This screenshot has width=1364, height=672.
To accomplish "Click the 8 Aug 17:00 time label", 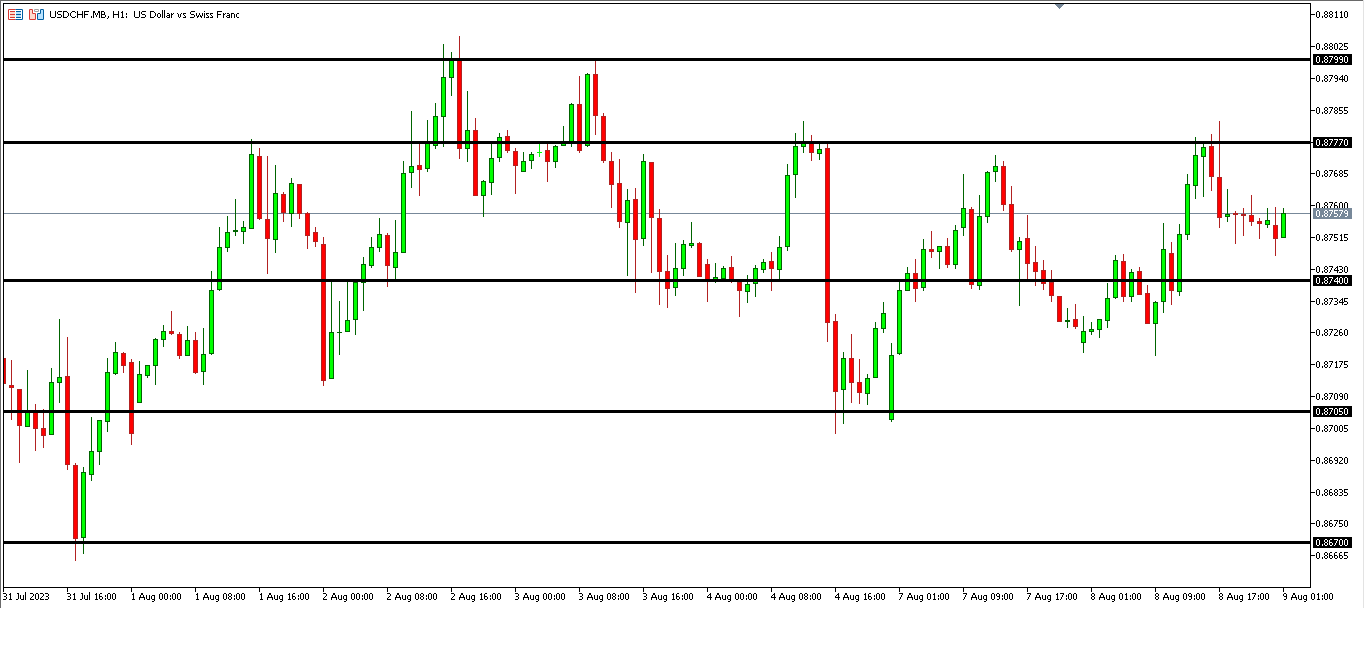I will point(1244,597).
